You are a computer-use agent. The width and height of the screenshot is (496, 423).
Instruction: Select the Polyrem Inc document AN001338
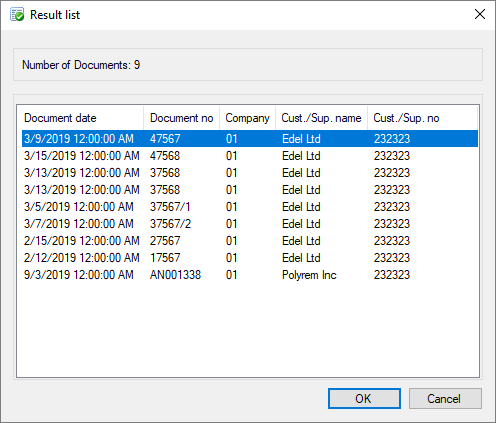tap(250, 275)
